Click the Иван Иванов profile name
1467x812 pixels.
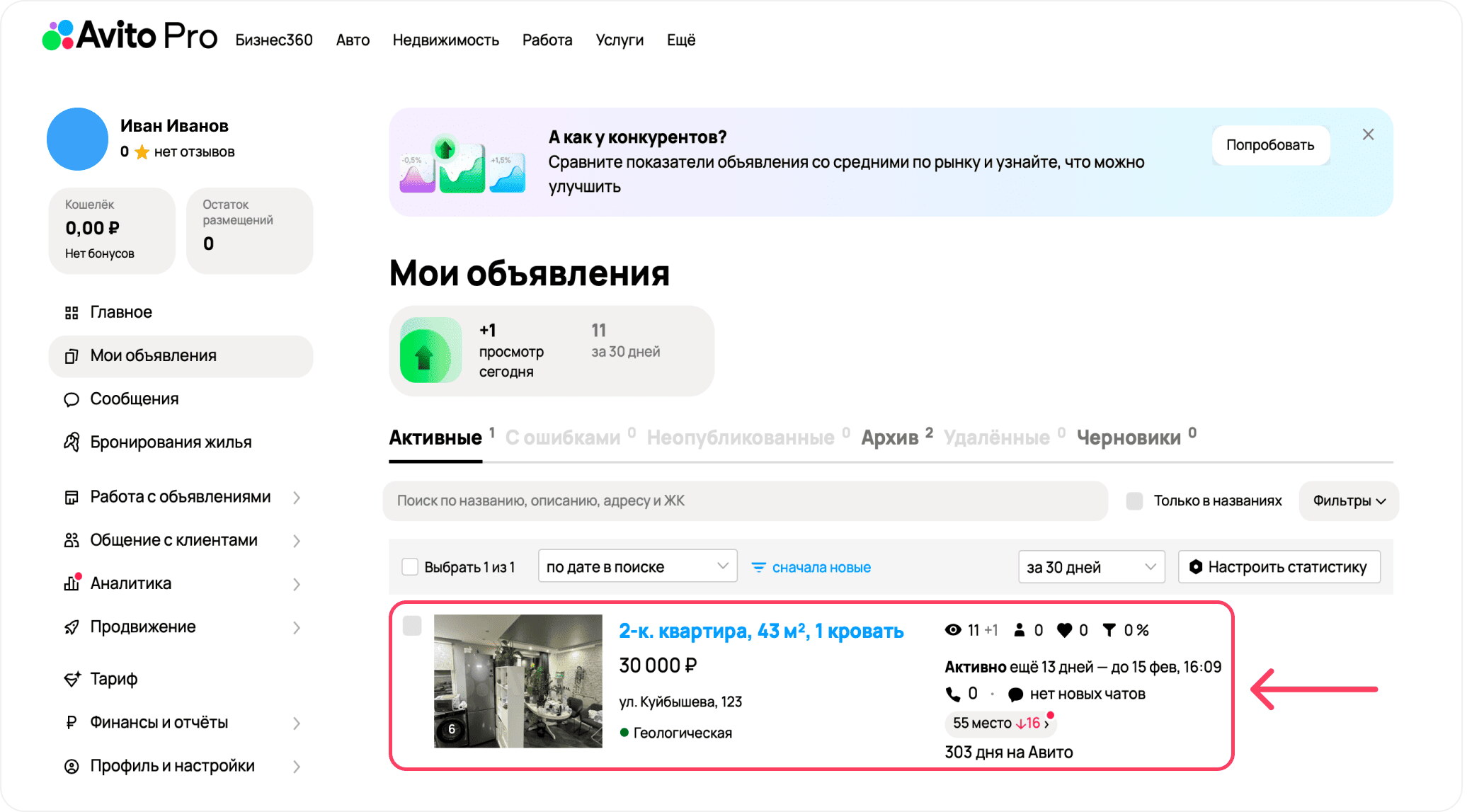click(x=174, y=126)
